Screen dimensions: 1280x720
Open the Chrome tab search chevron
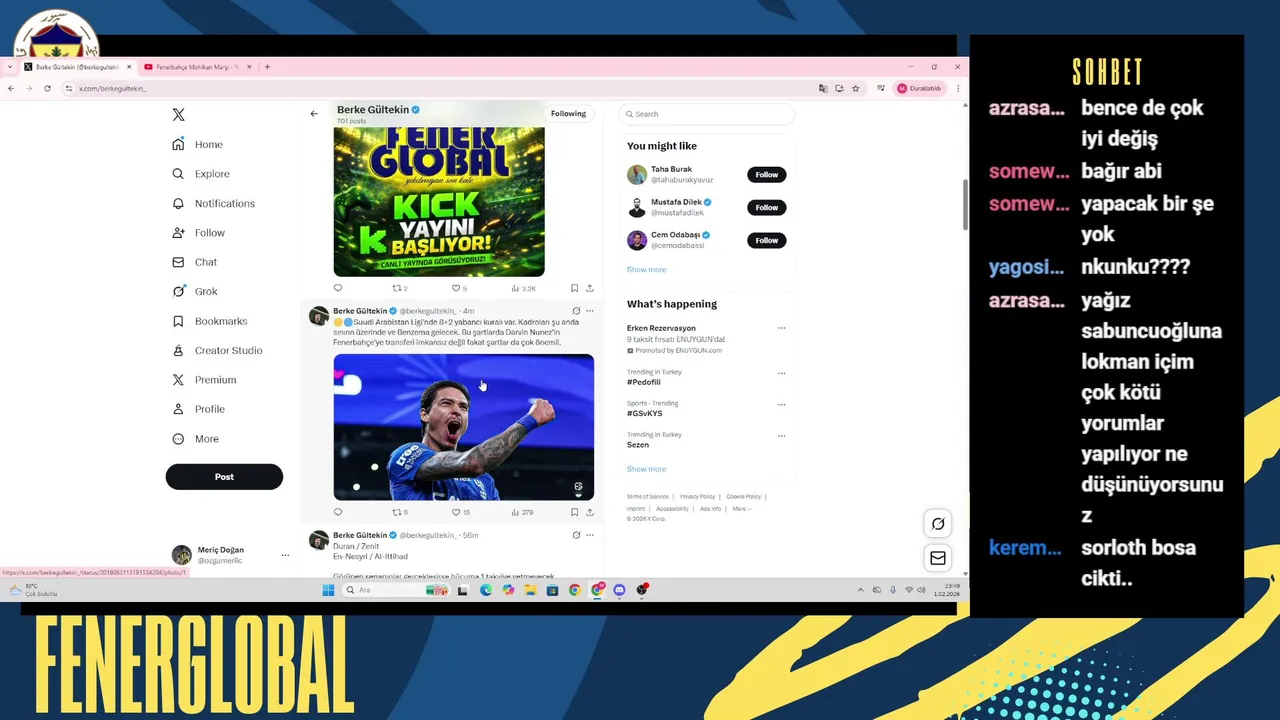pos(10,67)
